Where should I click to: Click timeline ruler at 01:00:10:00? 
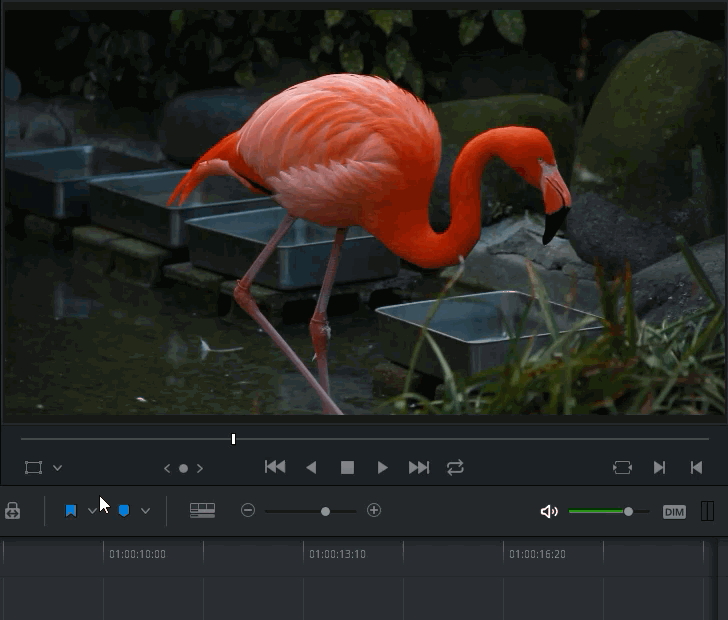point(137,554)
